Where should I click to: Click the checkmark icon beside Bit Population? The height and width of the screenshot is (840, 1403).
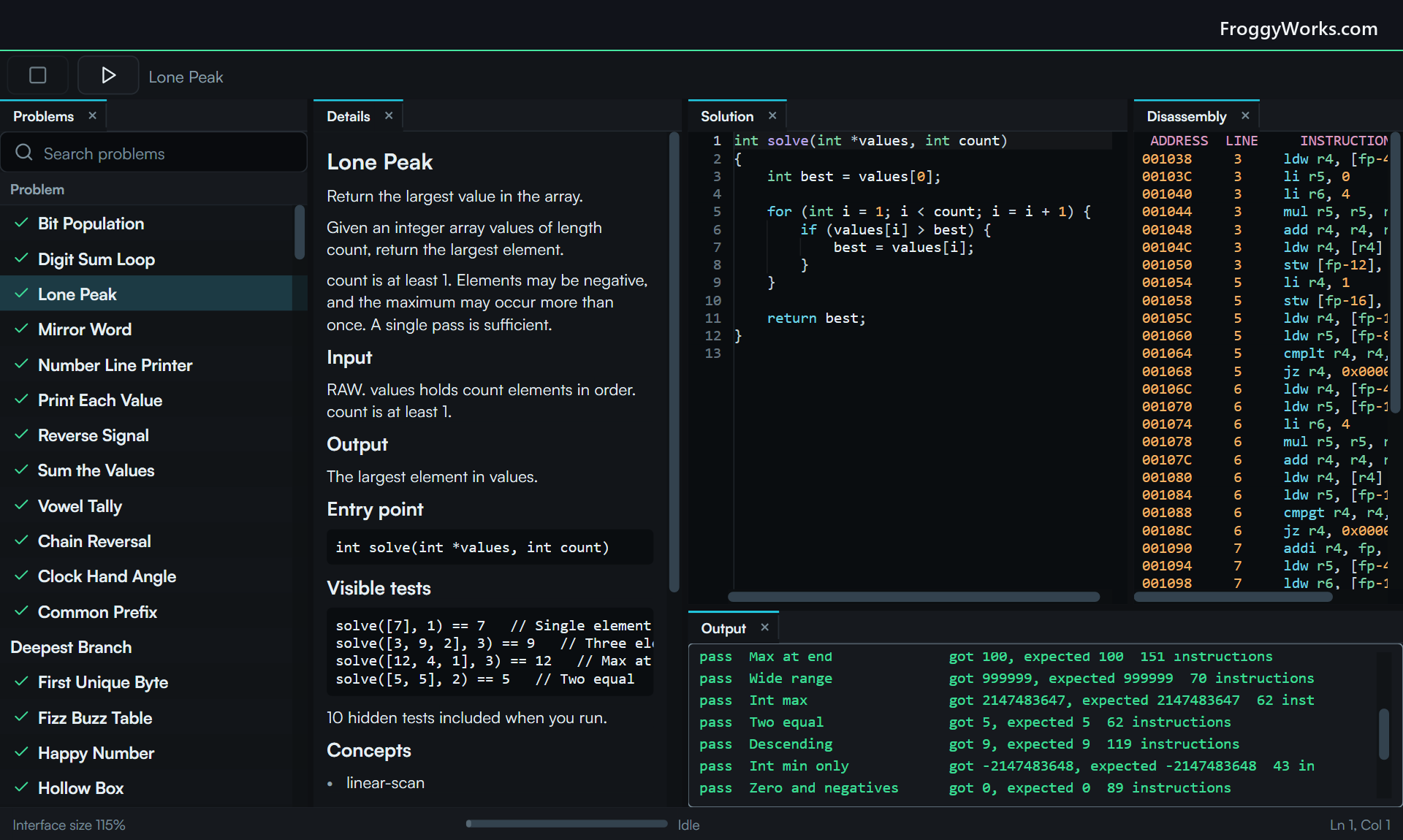(x=22, y=223)
